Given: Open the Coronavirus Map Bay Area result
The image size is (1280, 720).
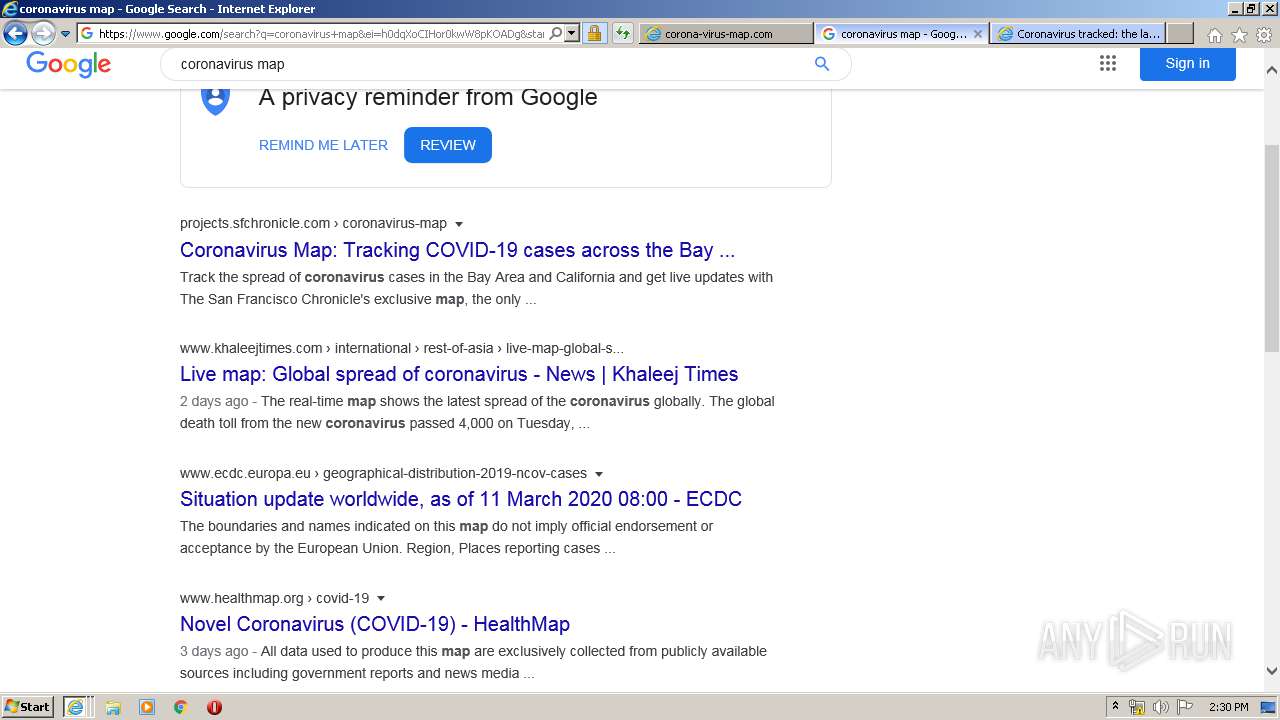Looking at the screenshot, I should point(457,250).
